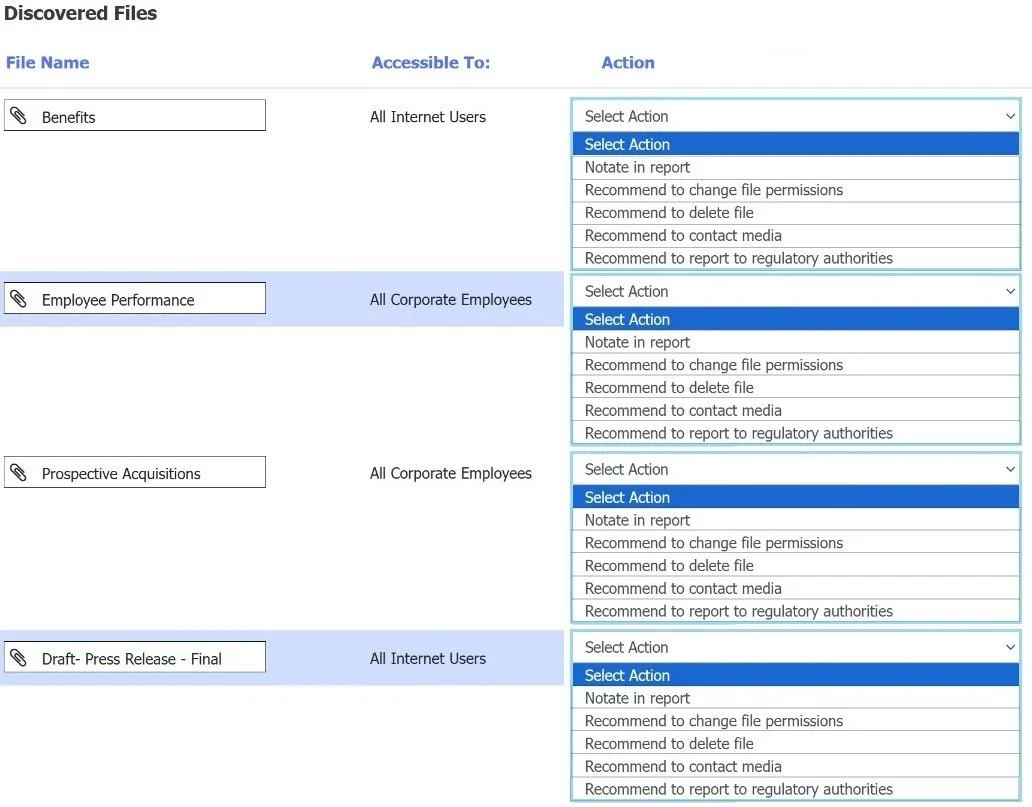Expand the Benefits row action dropdown
This screenshot has height=807, width=1032.
click(x=1010, y=117)
